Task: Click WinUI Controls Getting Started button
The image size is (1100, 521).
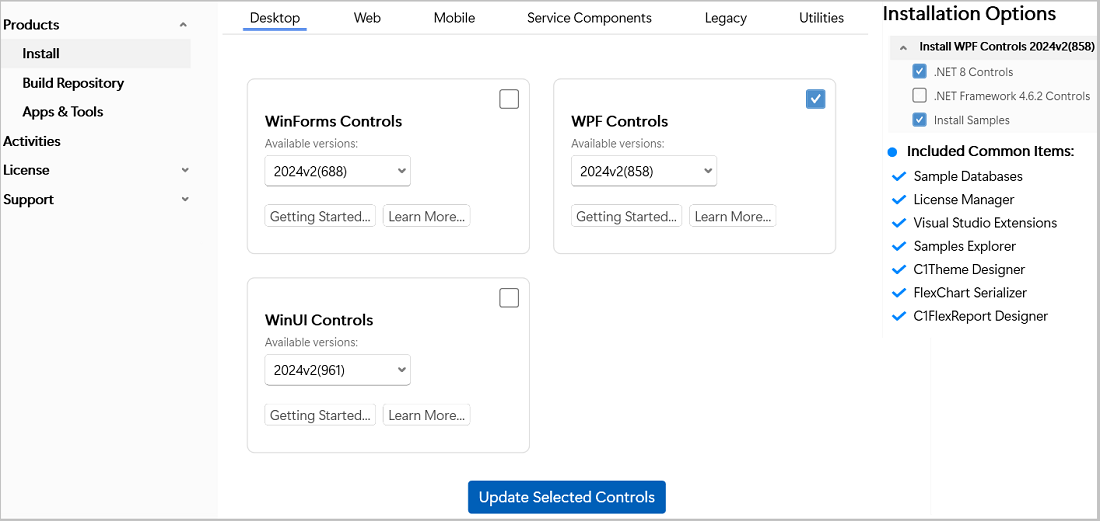Action: click(320, 414)
